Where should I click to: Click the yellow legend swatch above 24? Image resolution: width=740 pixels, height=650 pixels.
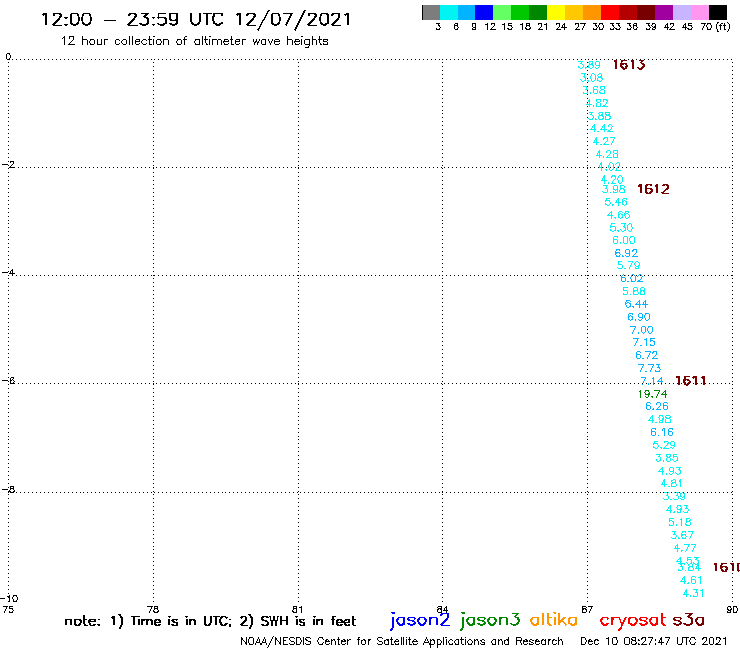[x=556, y=12]
